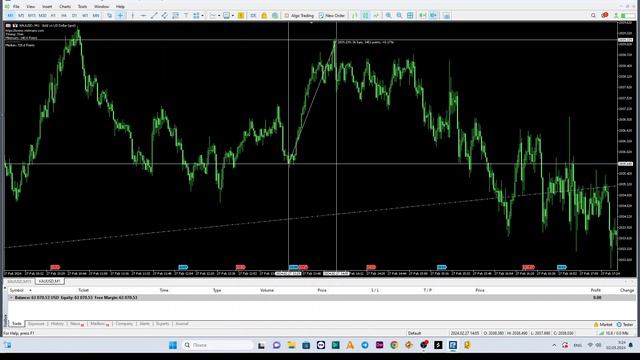This screenshot has width=640, height=360.
Task: Open search with the magnifier icon
Action: (593, 16)
